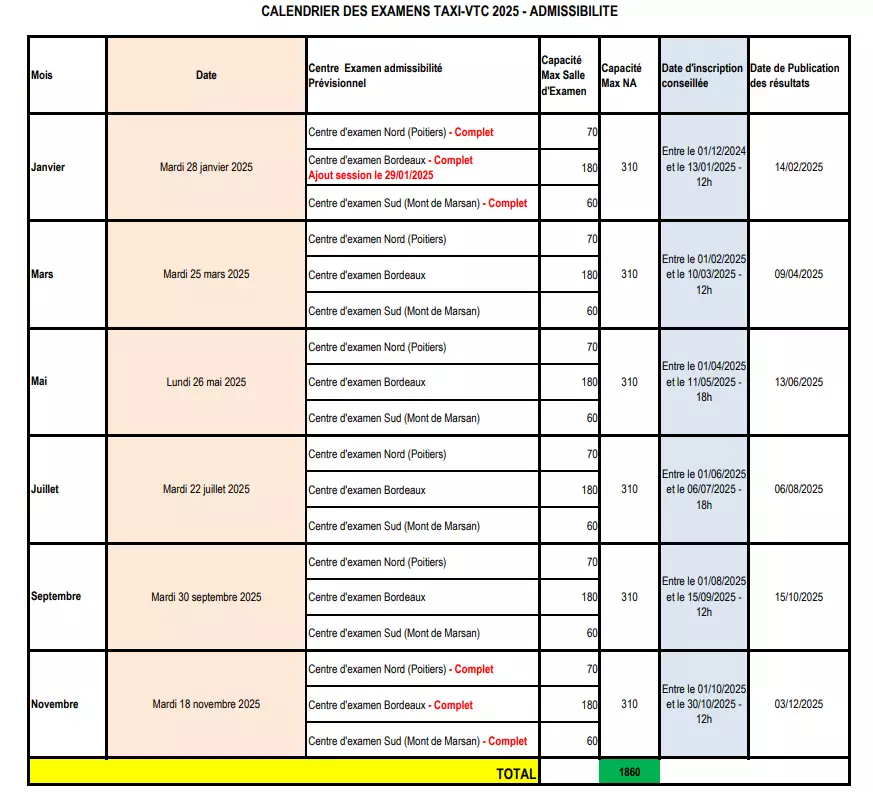Image resolution: width=873 pixels, height=792 pixels.
Task: Select the 'Mois' column header
Action: point(42,75)
